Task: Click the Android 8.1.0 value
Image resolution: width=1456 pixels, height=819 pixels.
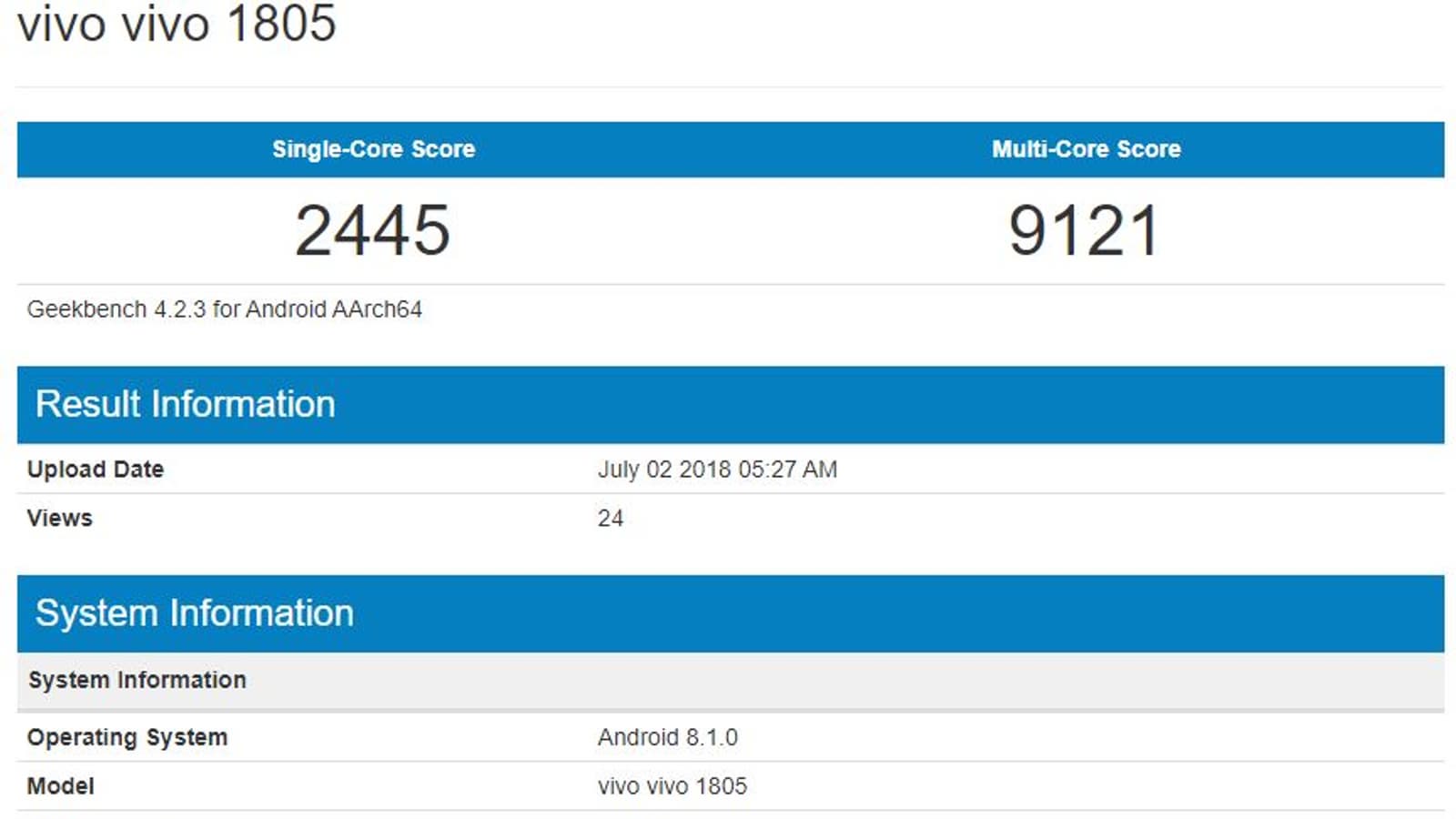Action: coord(668,737)
